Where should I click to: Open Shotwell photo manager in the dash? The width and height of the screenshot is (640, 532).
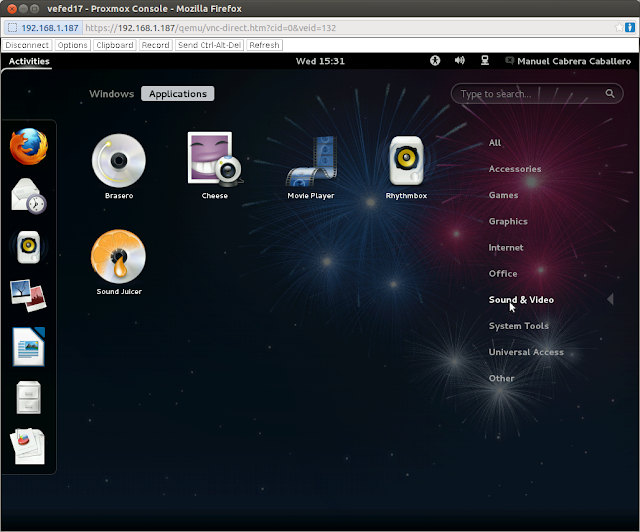29,296
